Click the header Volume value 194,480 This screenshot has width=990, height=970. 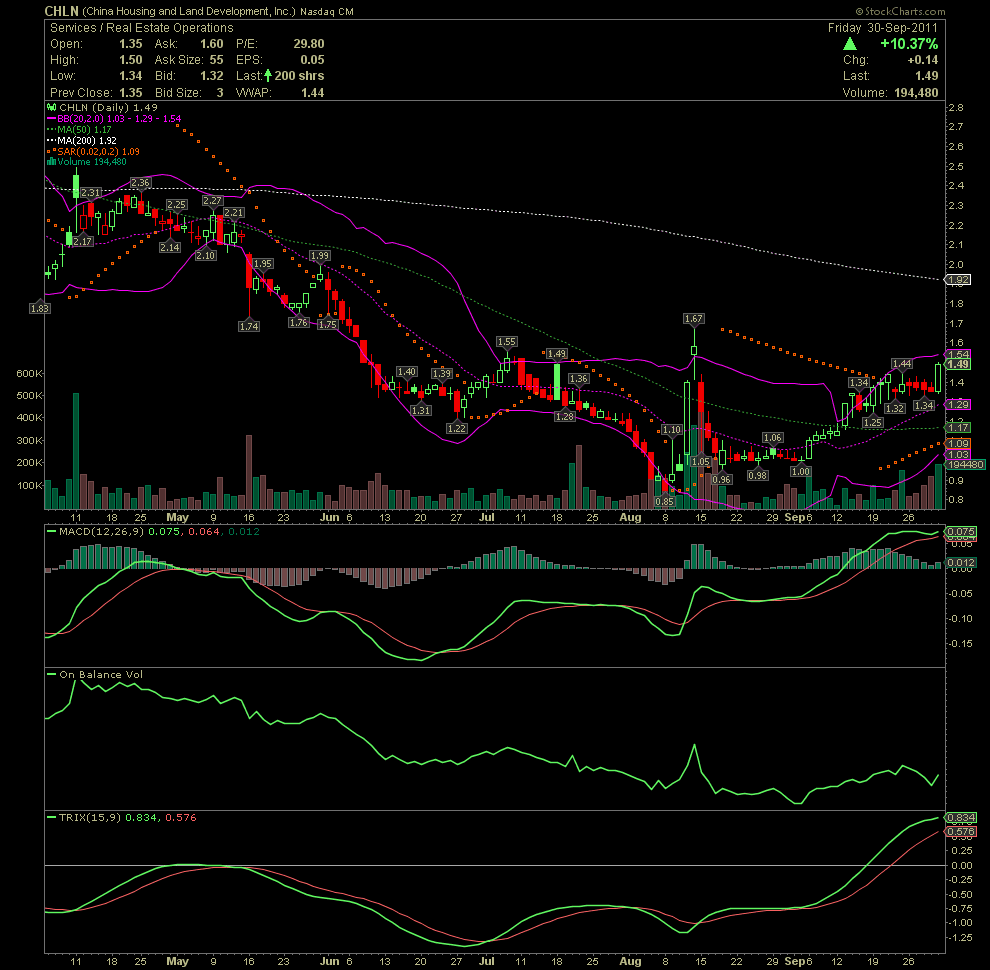[x=916, y=93]
